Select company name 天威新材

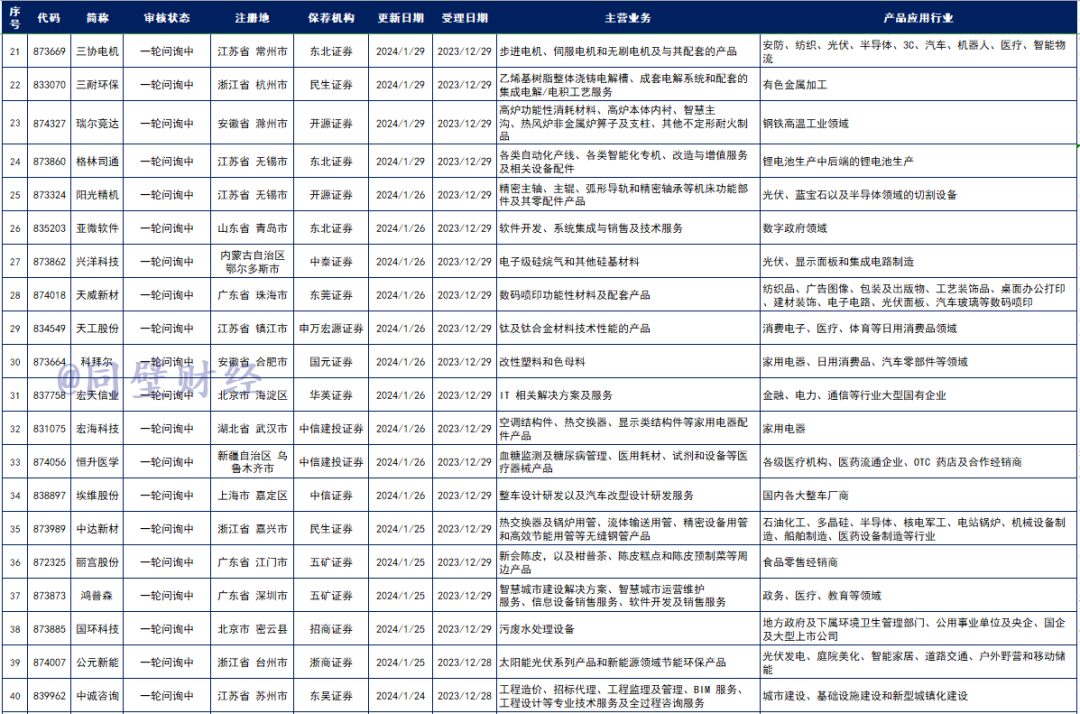coord(97,295)
